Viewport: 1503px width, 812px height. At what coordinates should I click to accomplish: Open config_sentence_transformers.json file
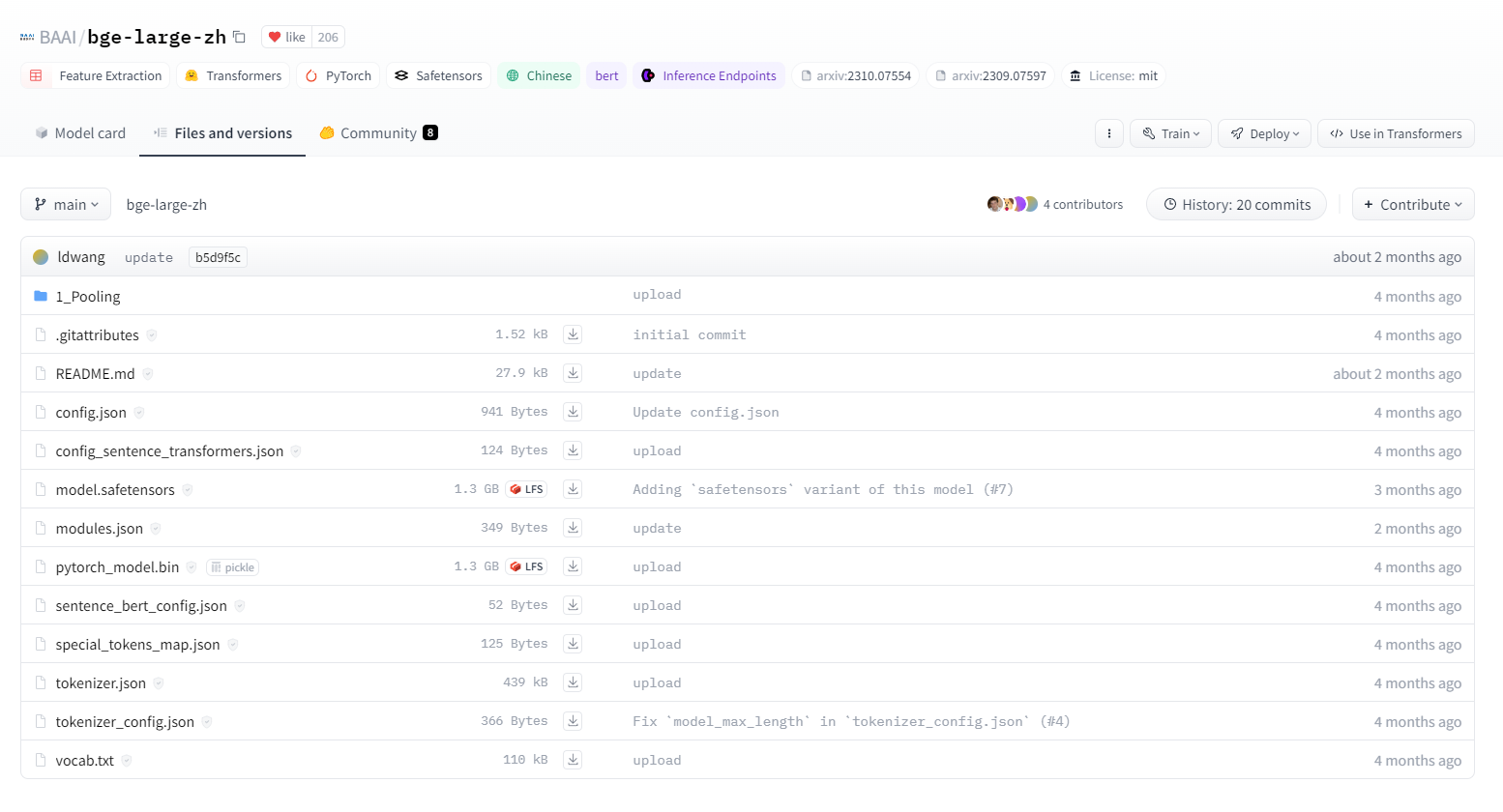(x=169, y=451)
